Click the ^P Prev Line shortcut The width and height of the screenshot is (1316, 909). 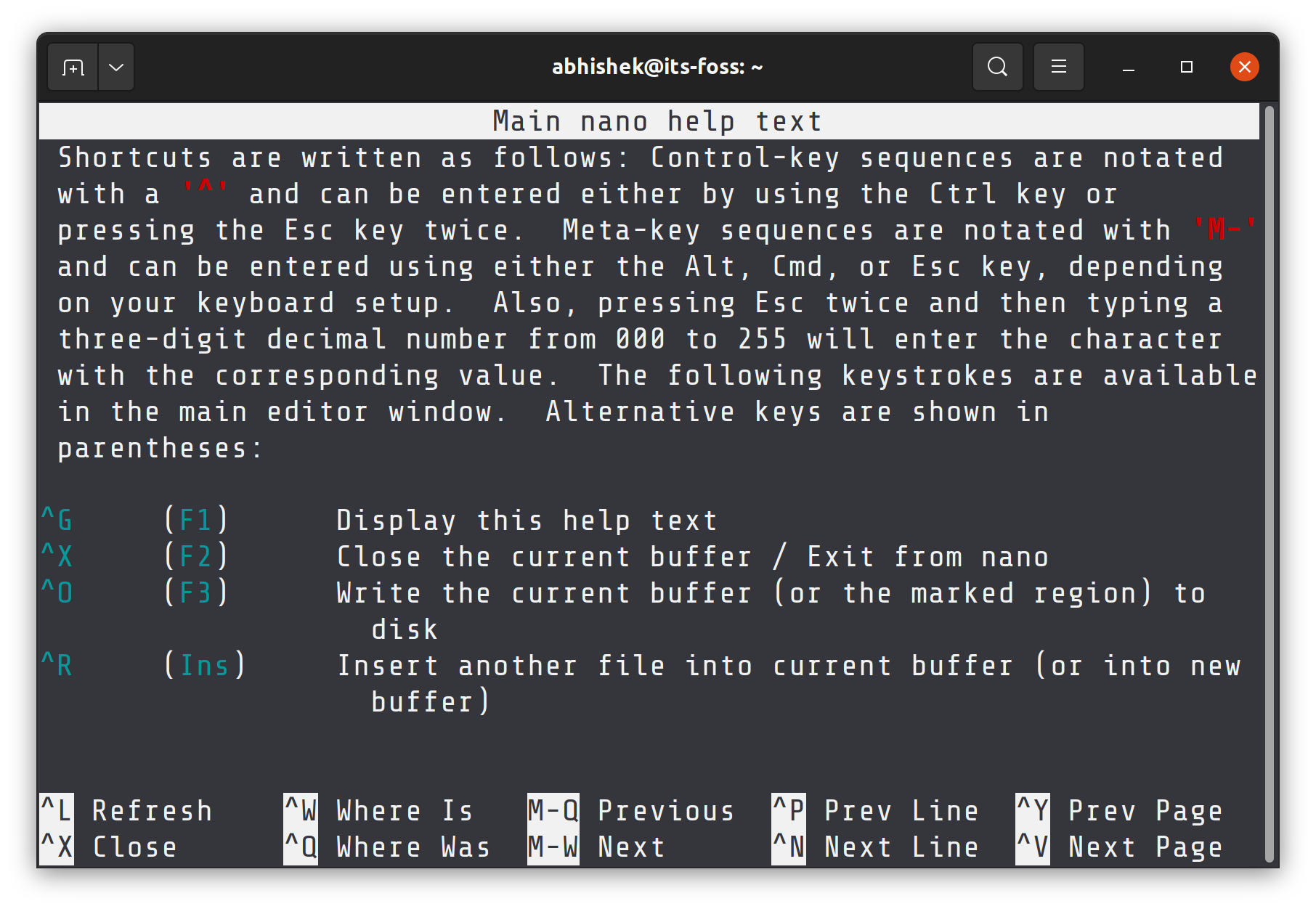[875, 811]
